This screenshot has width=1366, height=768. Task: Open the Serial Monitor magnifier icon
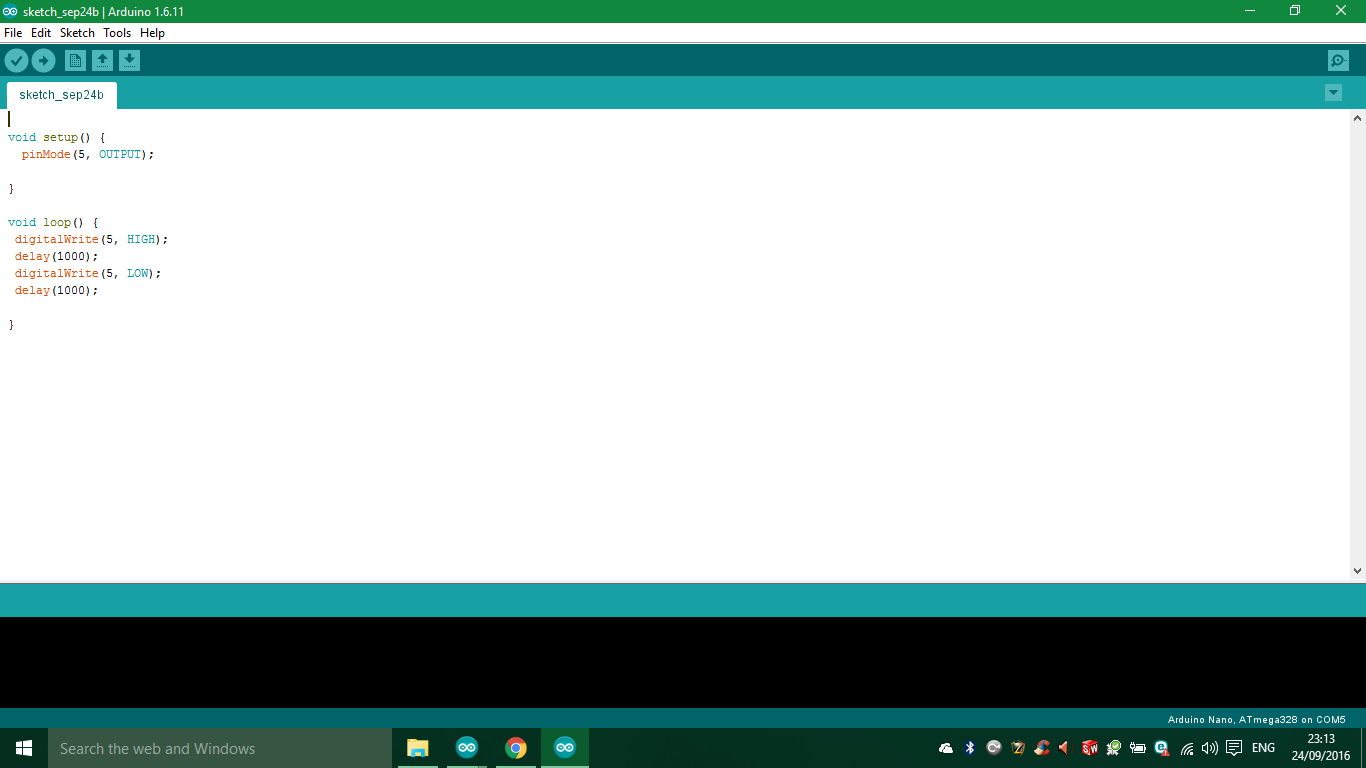pos(1338,61)
